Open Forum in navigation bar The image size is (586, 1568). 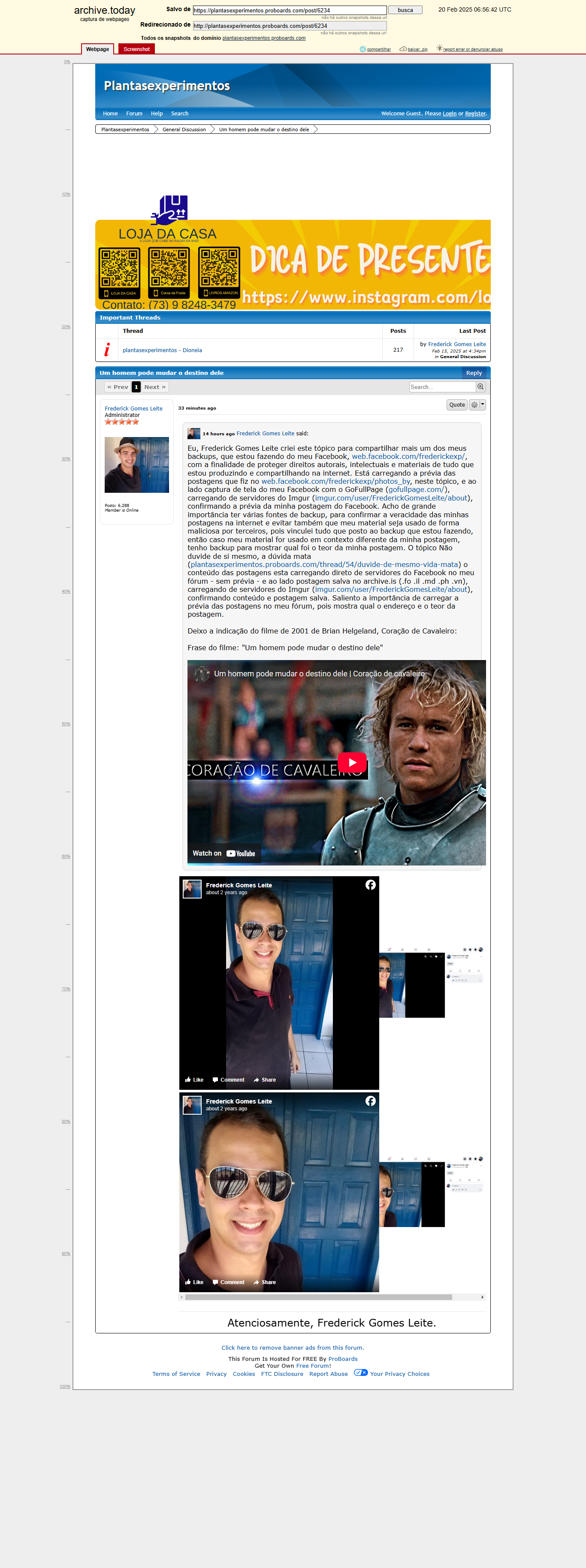pos(134,114)
